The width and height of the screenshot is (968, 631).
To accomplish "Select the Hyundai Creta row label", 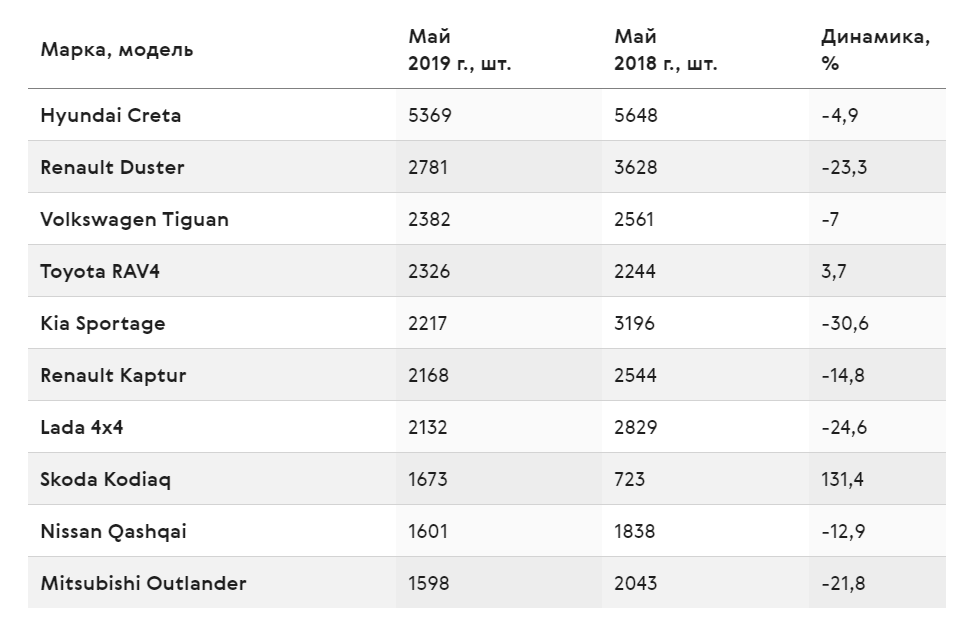I will (111, 115).
